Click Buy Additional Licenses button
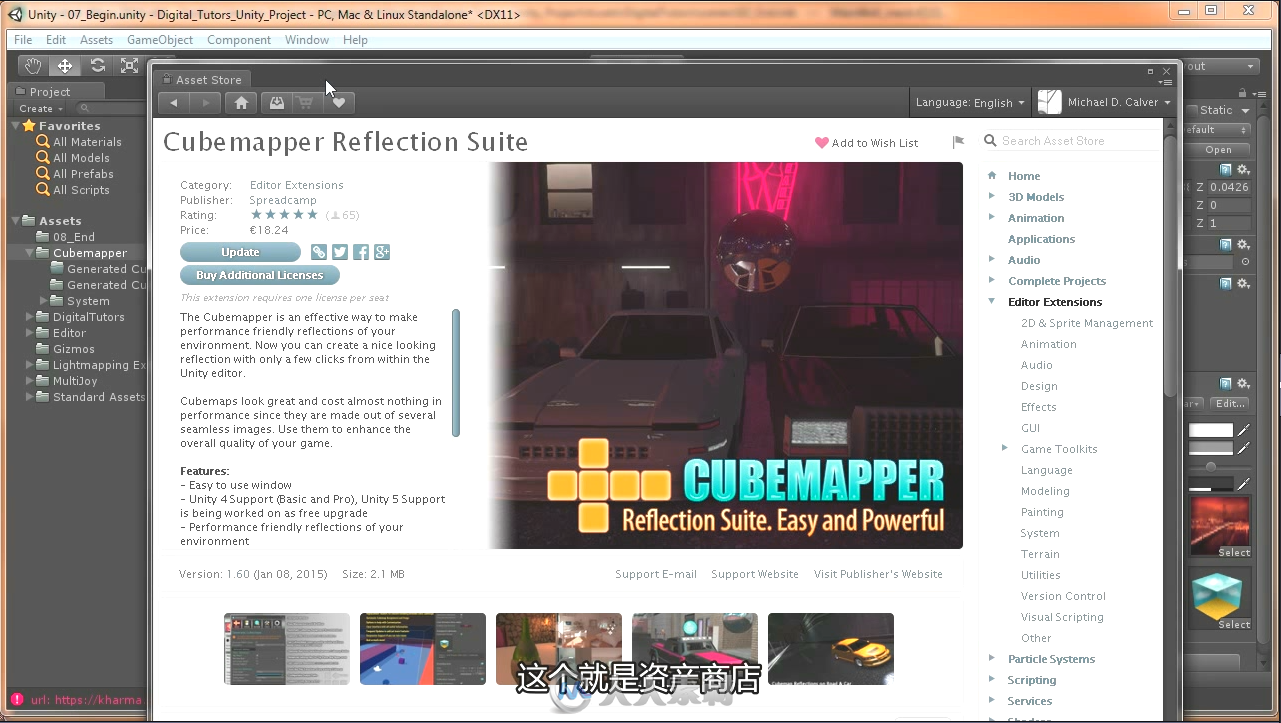 [260, 275]
